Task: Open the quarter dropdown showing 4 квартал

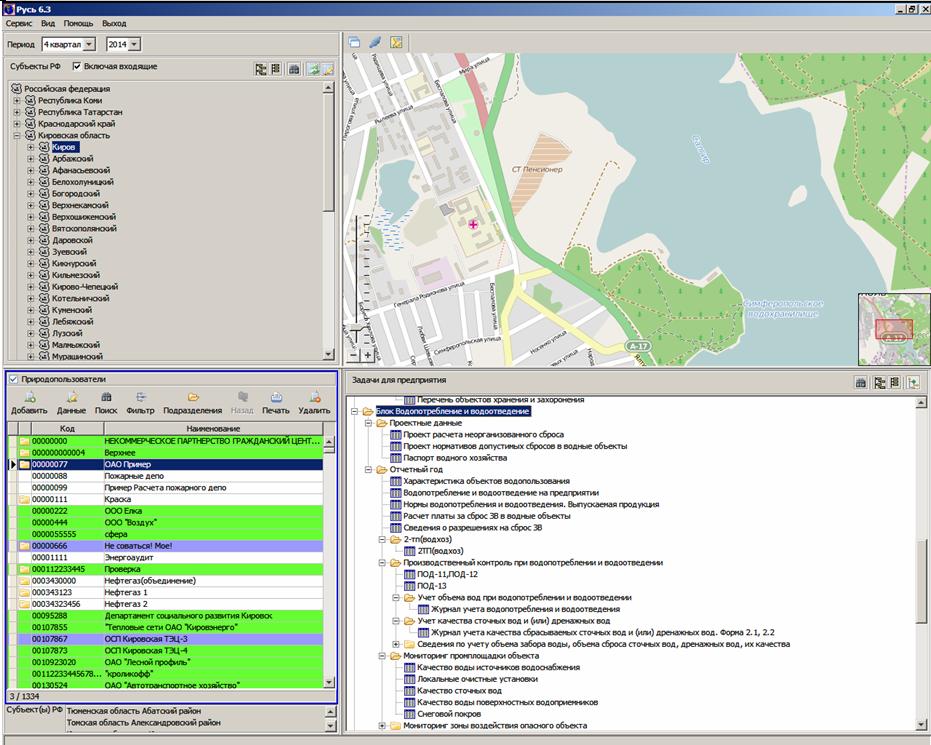Action: [89, 44]
